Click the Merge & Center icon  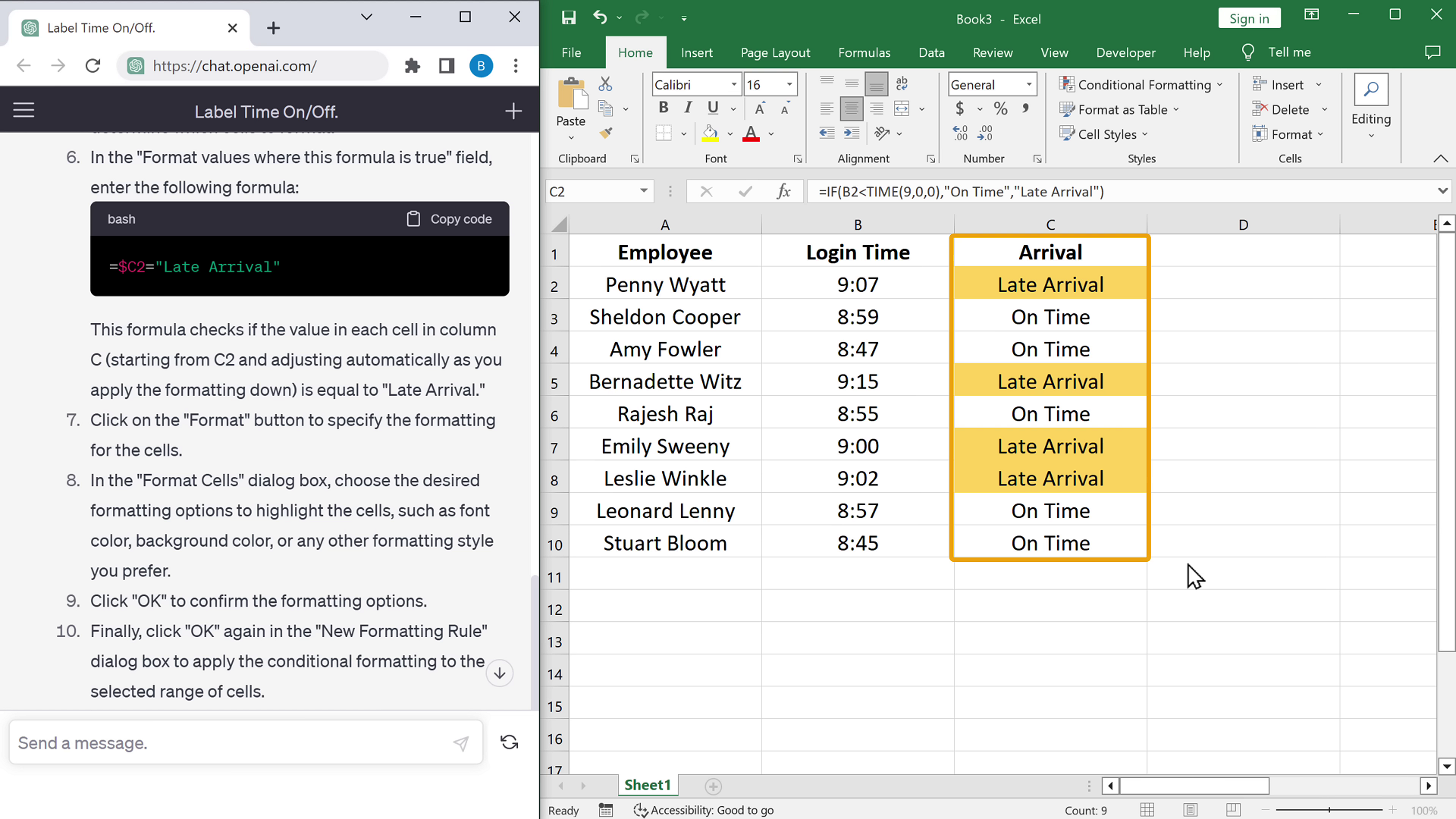click(902, 109)
